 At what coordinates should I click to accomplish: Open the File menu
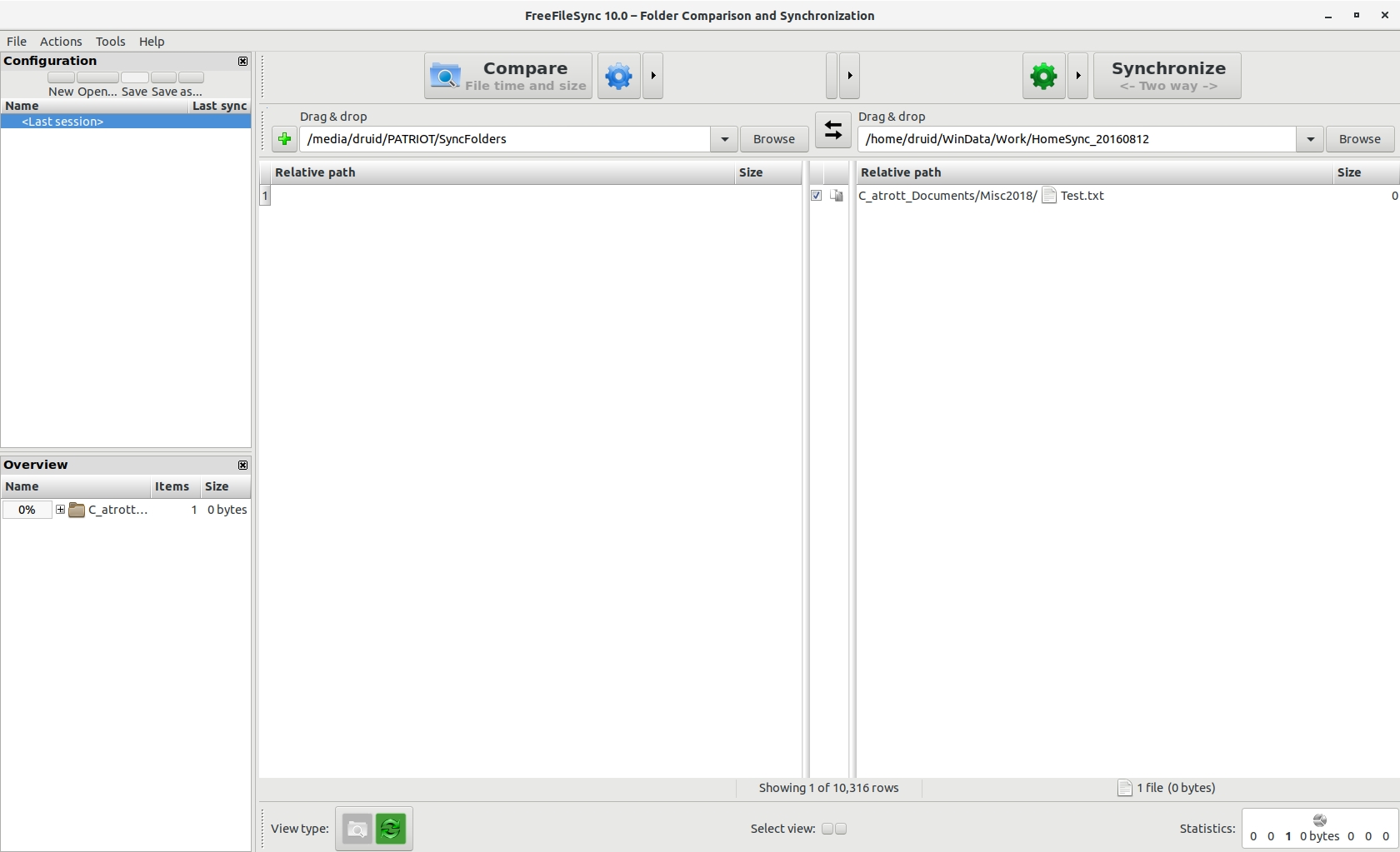tap(17, 42)
